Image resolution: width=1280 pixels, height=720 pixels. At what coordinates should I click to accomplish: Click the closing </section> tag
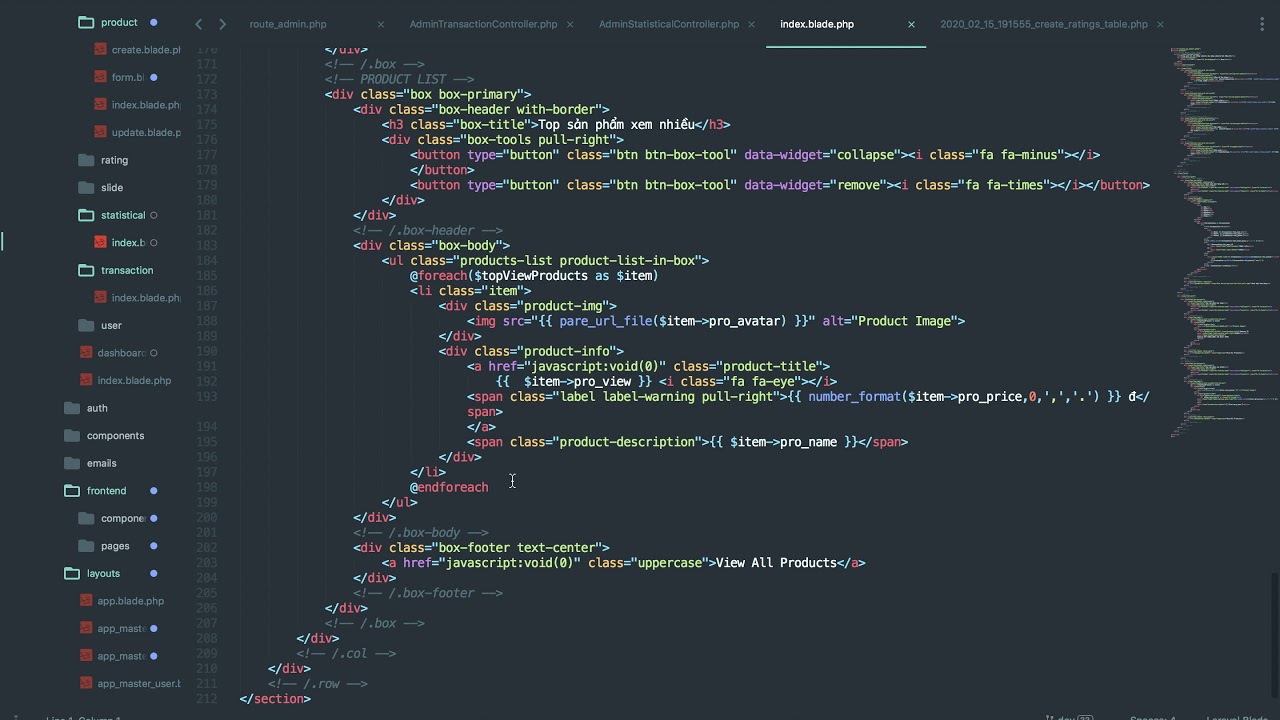coord(275,699)
